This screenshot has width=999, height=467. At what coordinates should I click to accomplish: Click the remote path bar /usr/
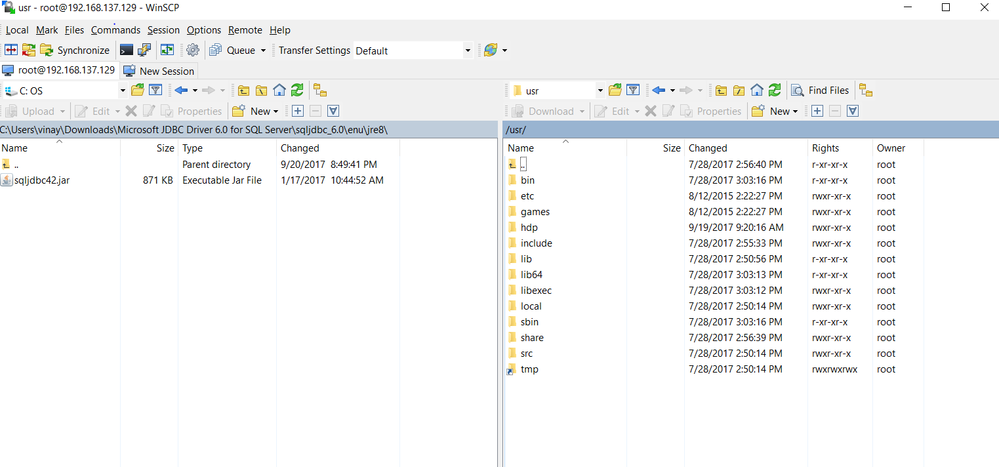click(751, 129)
